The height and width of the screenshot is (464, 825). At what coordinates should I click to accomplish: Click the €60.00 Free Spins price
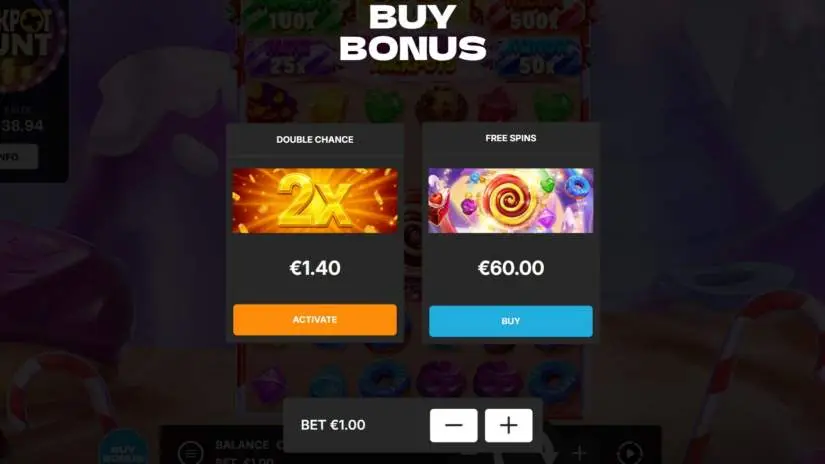coord(510,268)
